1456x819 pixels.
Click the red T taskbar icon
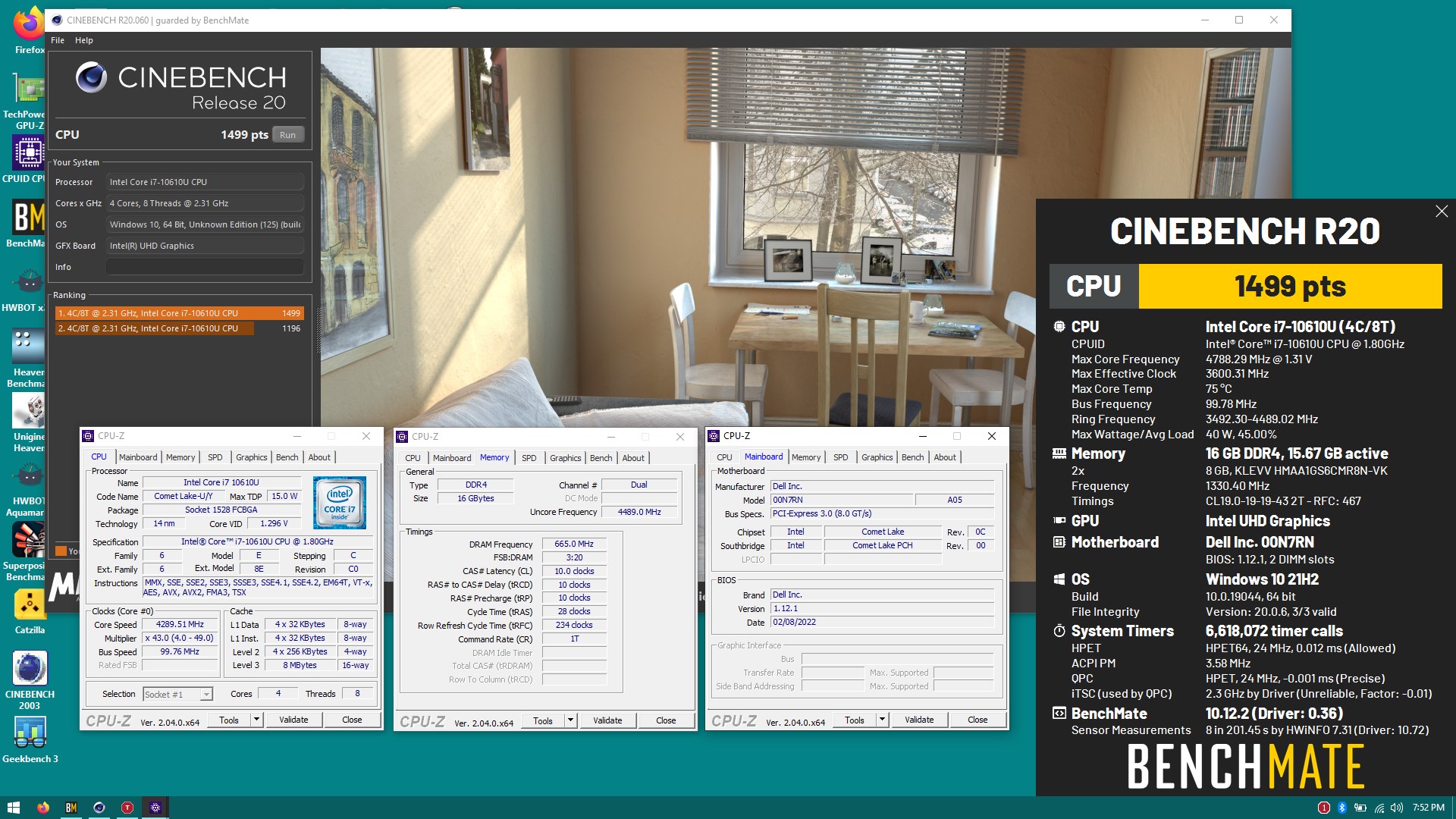click(x=127, y=808)
